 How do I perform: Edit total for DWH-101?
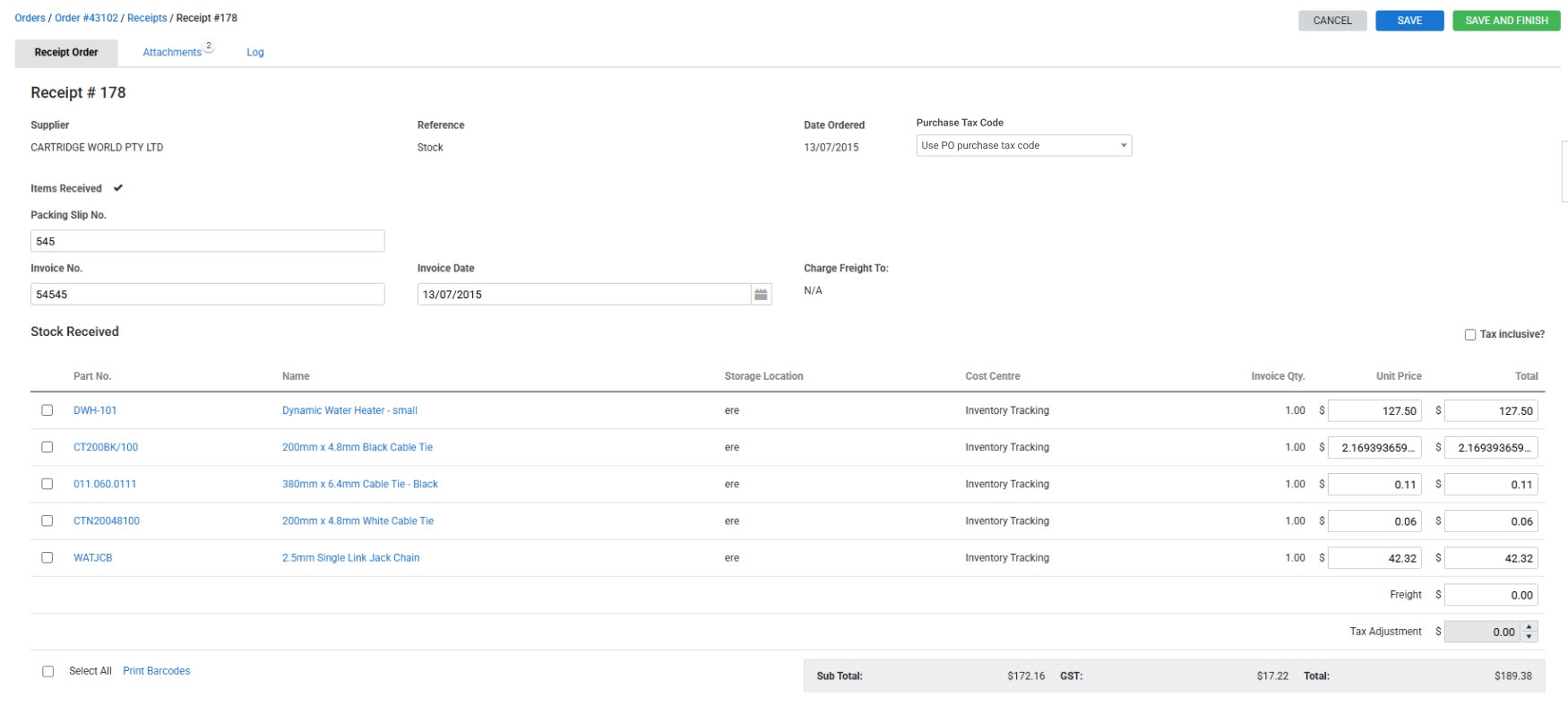pos(1491,410)
